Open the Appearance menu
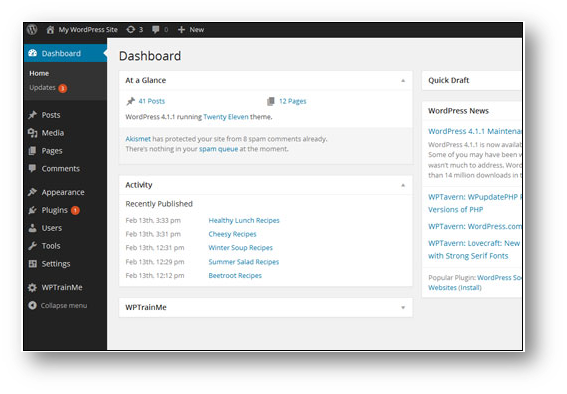This screenshot has width=567, height=394. coord(63,192)
